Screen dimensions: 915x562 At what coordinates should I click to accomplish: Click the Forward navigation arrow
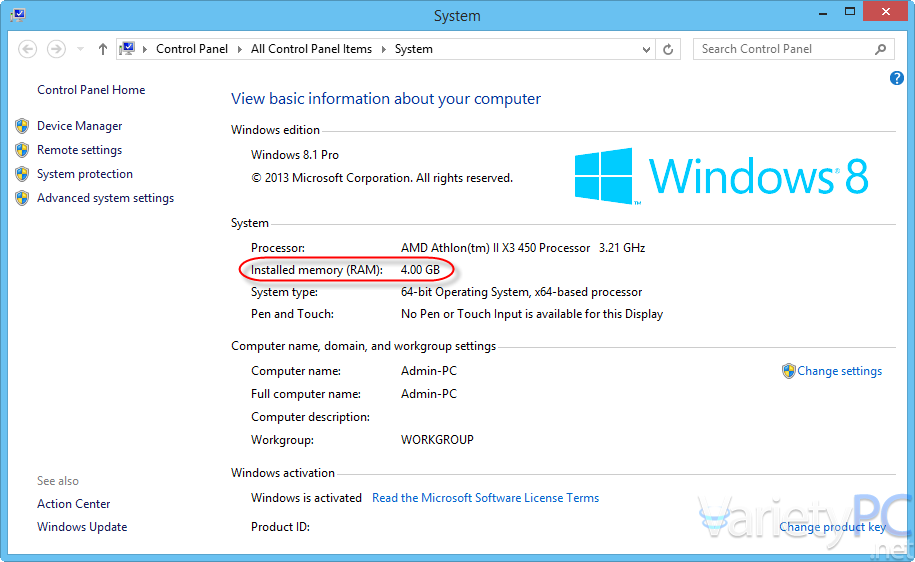point(56,49)
